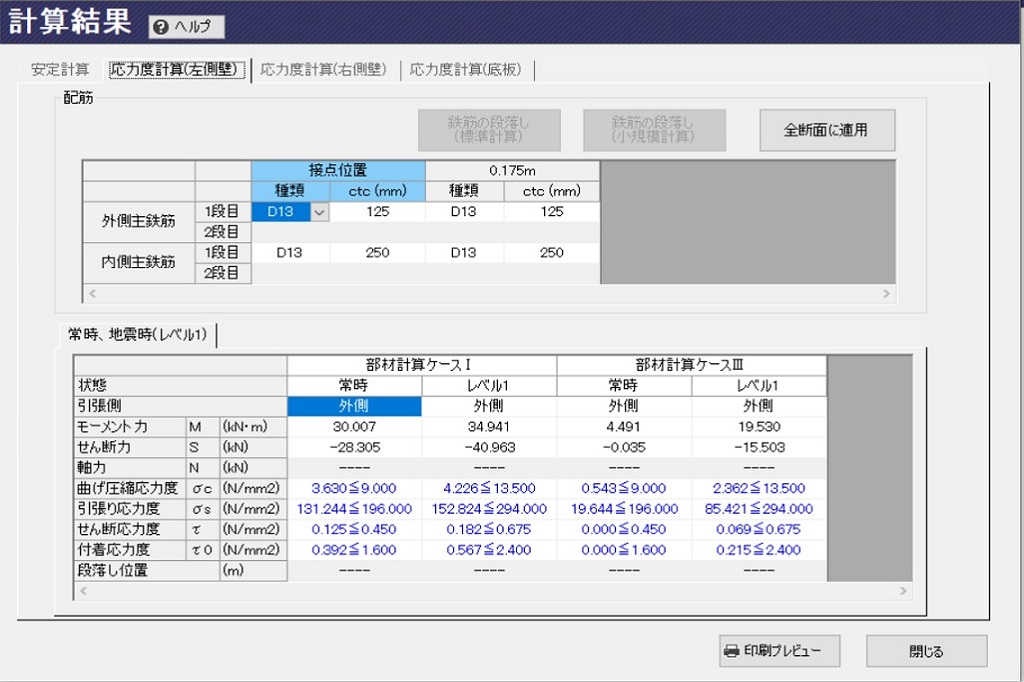1024x682 pixels.
Task: Click result 152.824≦294.000
Action: click(489, 509)
